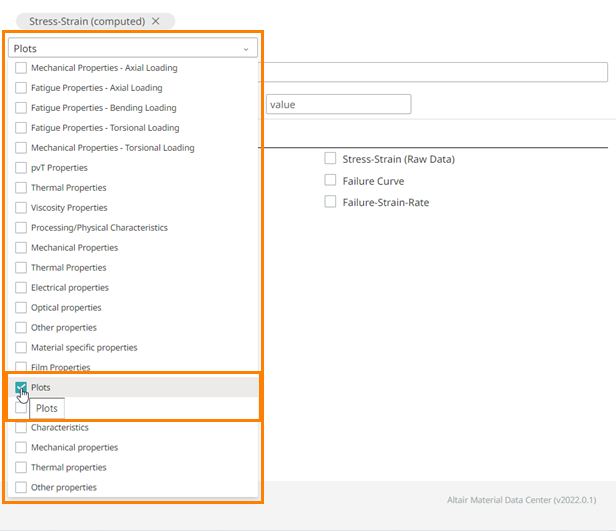Check Fatigue Properties - Axial Loading
The width and height of the screenshot is (616, 531).
click(21, 88)
